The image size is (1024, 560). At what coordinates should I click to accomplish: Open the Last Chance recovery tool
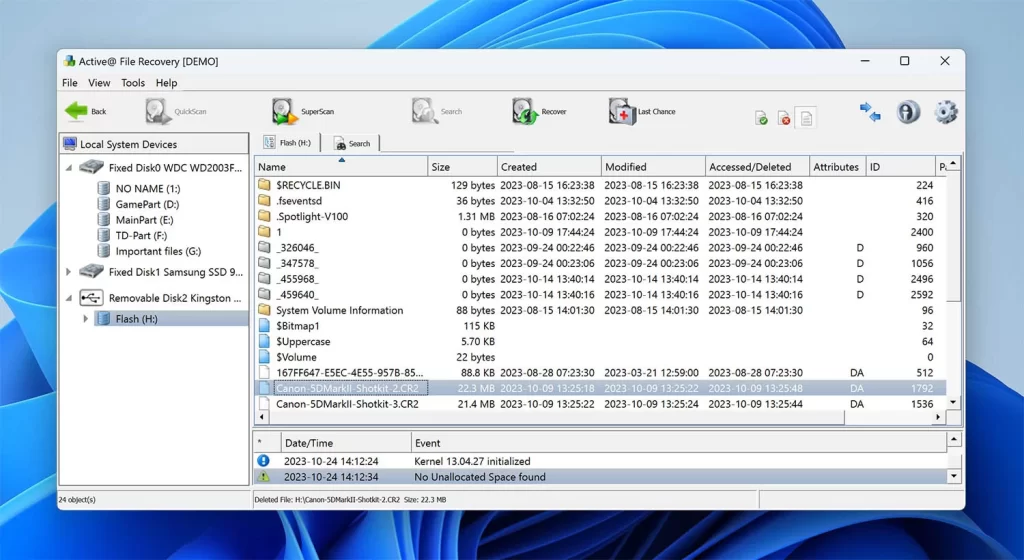tap(622, 111)
